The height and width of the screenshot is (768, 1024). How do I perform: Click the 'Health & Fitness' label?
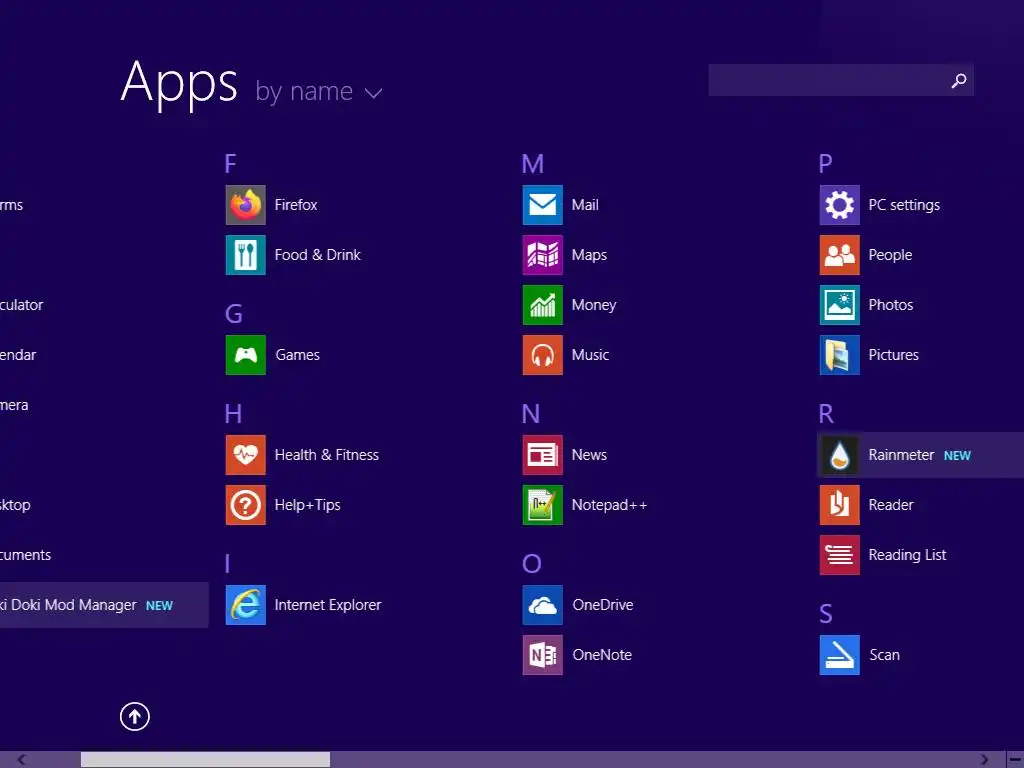327,455
